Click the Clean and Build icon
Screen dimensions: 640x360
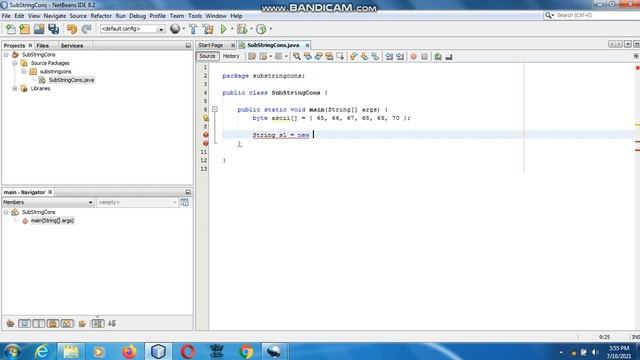tap(208, 29)
